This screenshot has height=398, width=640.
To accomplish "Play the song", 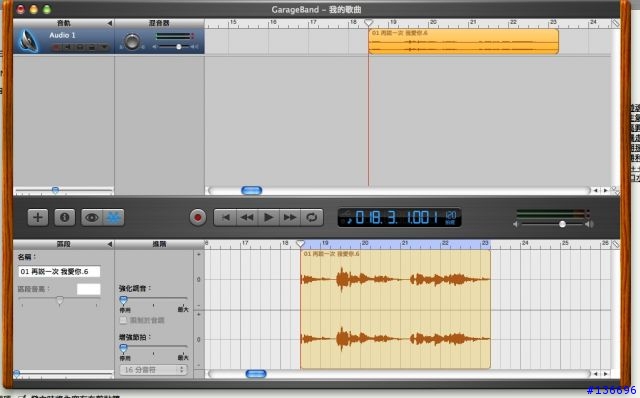I will tap(269, 217).
